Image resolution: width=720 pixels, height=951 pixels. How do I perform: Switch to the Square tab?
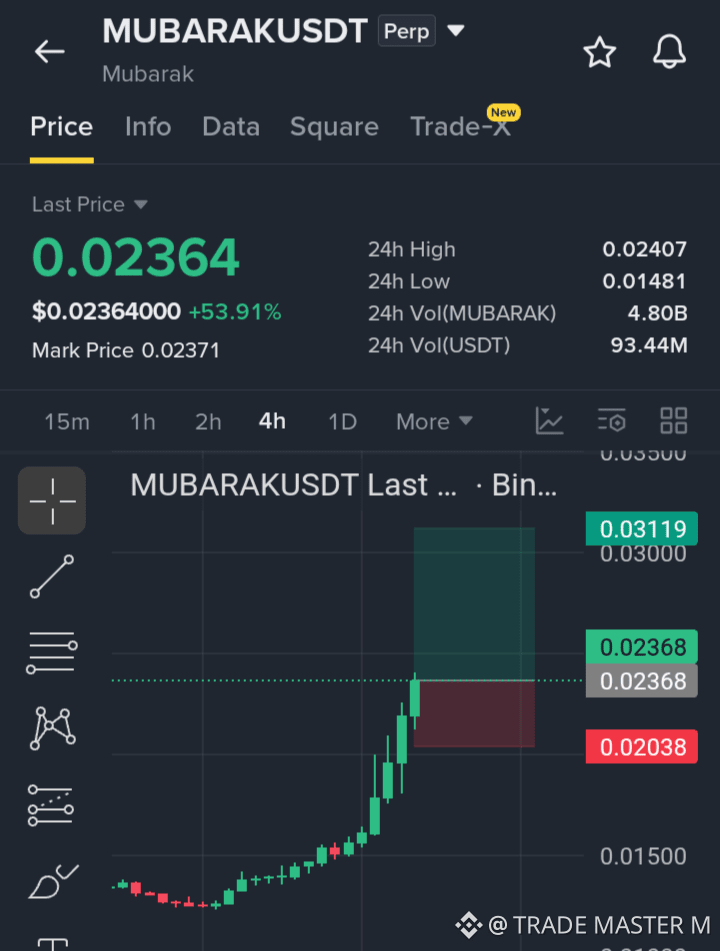334,127
